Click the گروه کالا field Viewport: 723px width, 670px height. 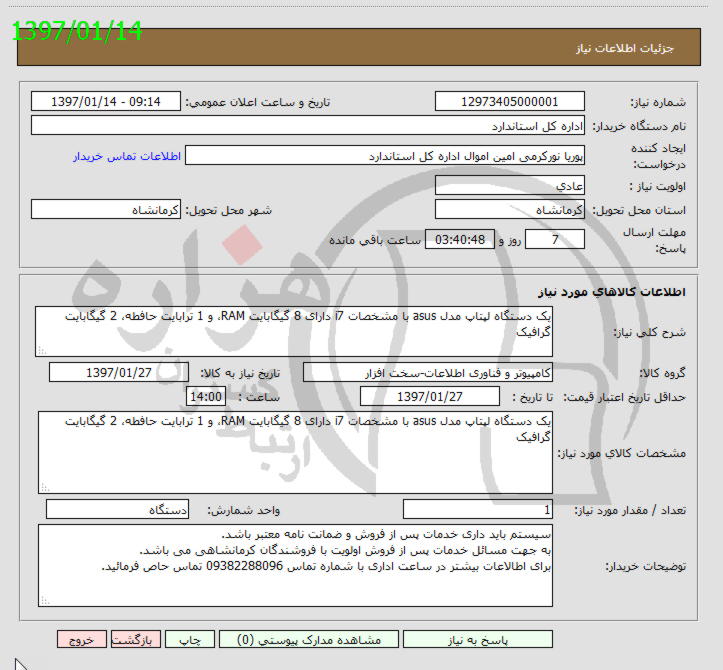click(427, 373)
